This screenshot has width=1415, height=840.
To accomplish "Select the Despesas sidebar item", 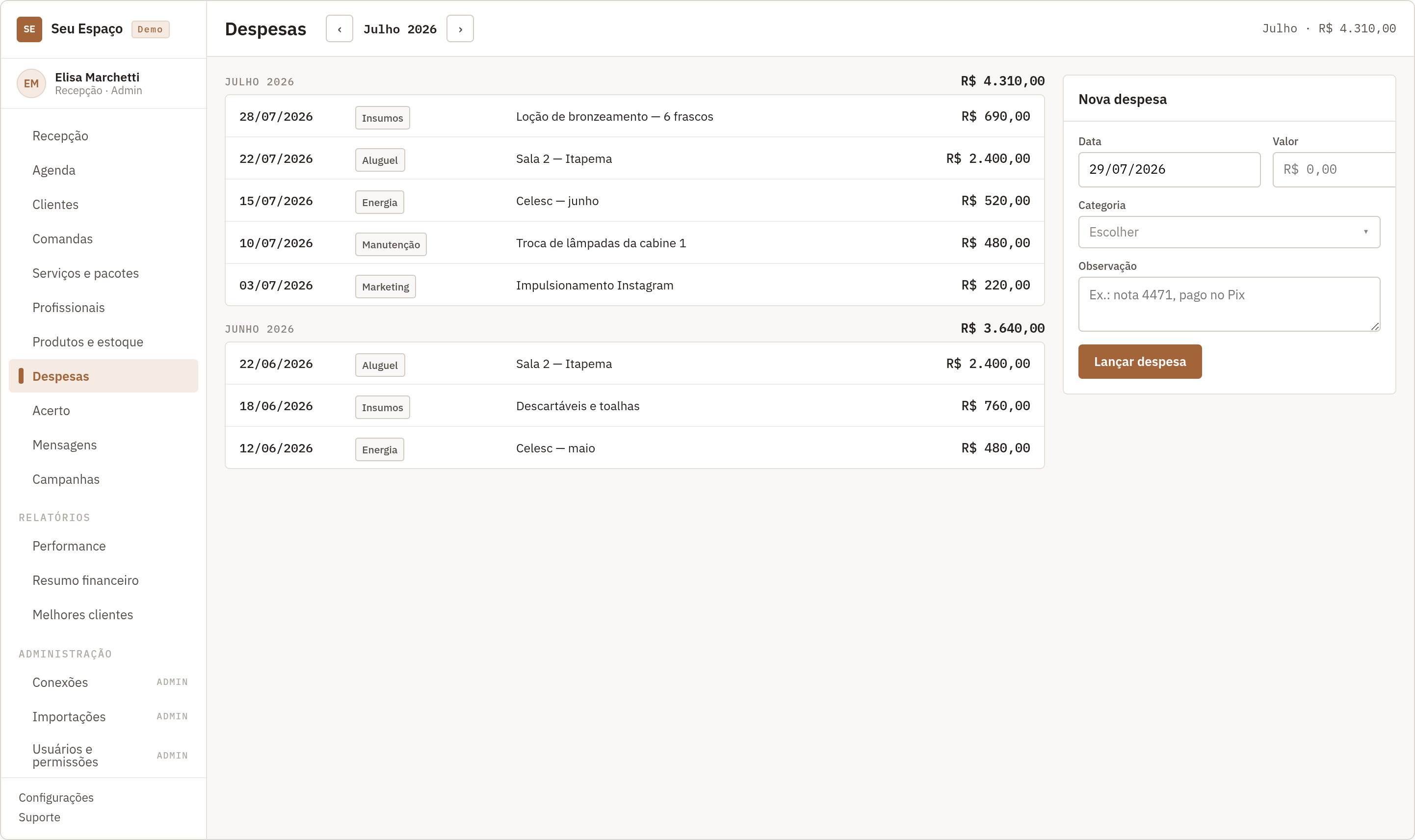I will click(x=104, y=376).
